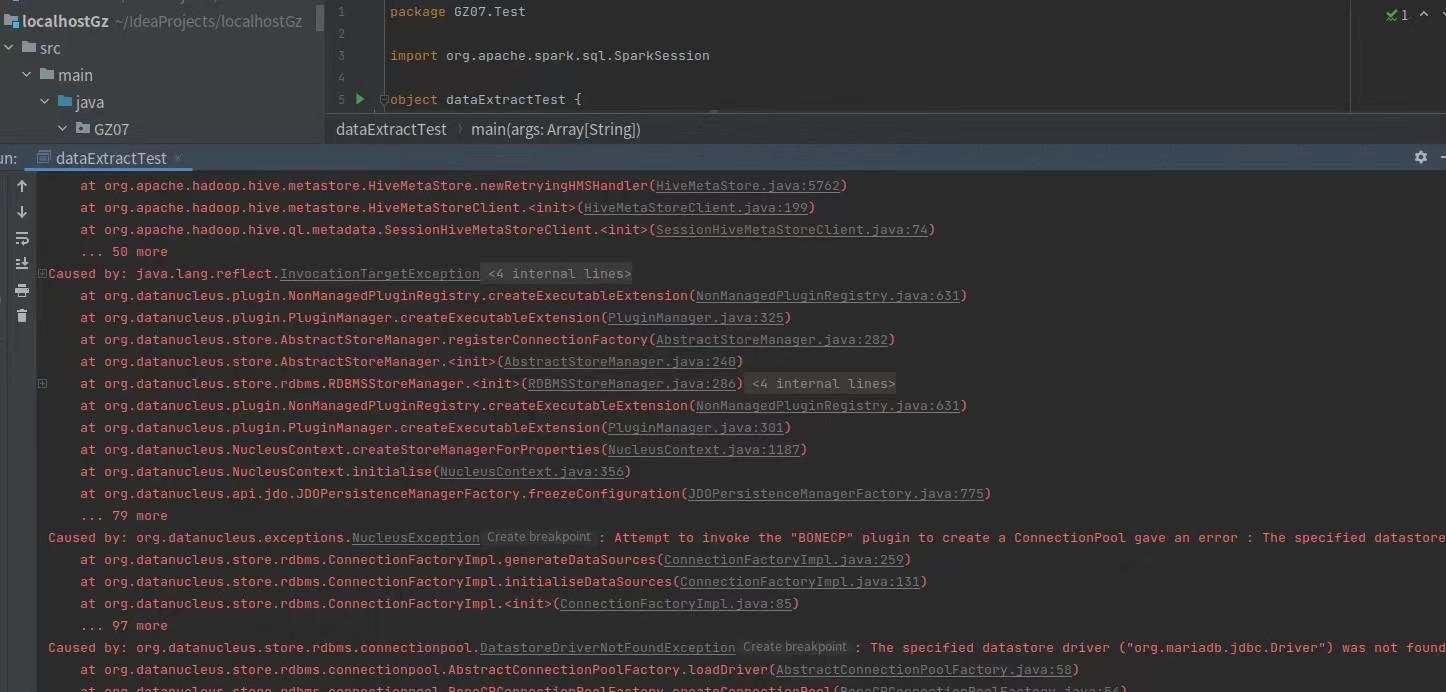The width and height of the screenshot is (1446, 692).
Task: Click the down-the-stack-trace arrow icon
Action: 22,212
